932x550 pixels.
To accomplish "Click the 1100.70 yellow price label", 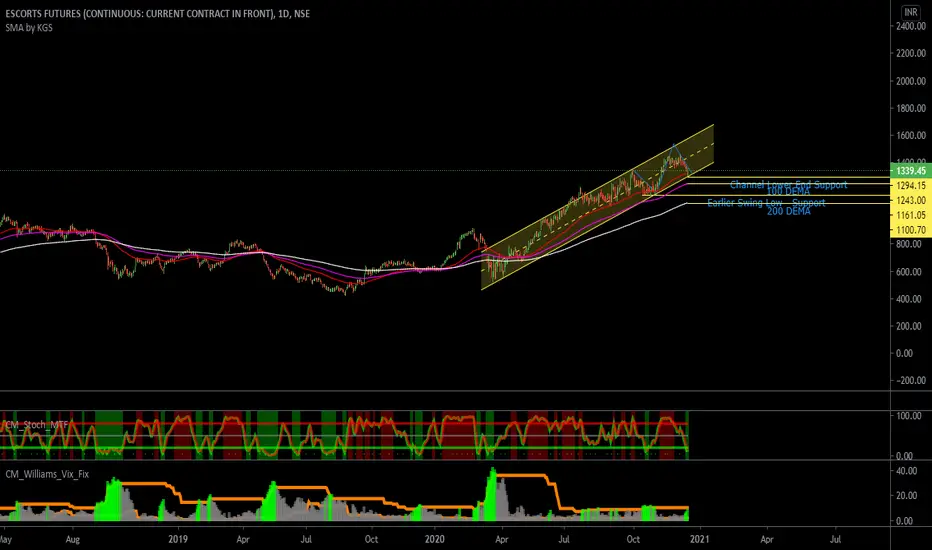I will pos(909,230).
